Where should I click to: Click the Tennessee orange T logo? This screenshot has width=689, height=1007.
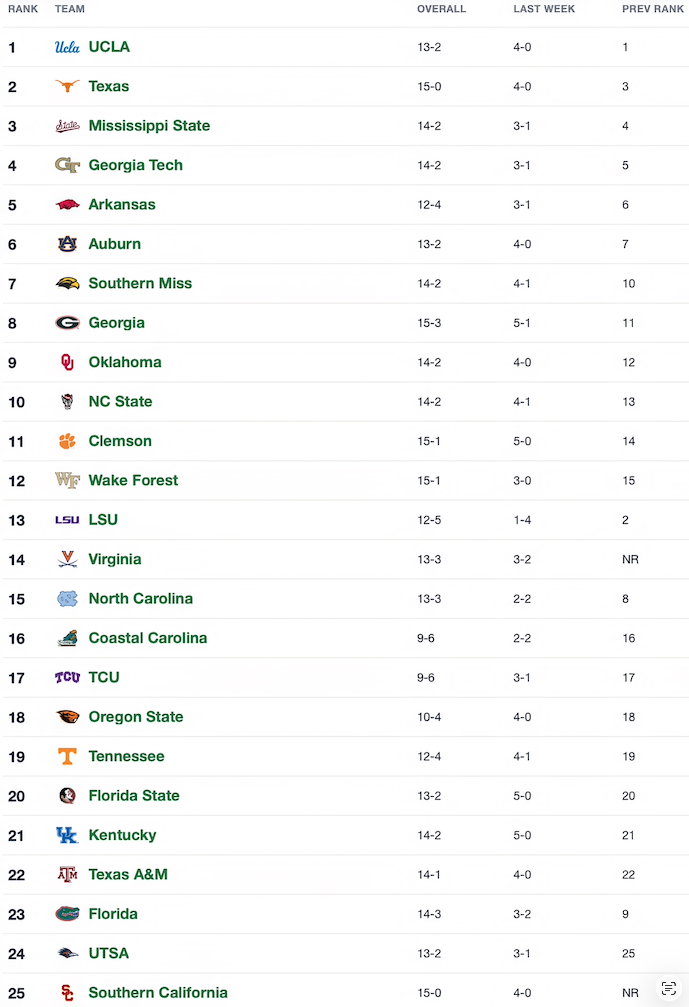click(67, 757)
